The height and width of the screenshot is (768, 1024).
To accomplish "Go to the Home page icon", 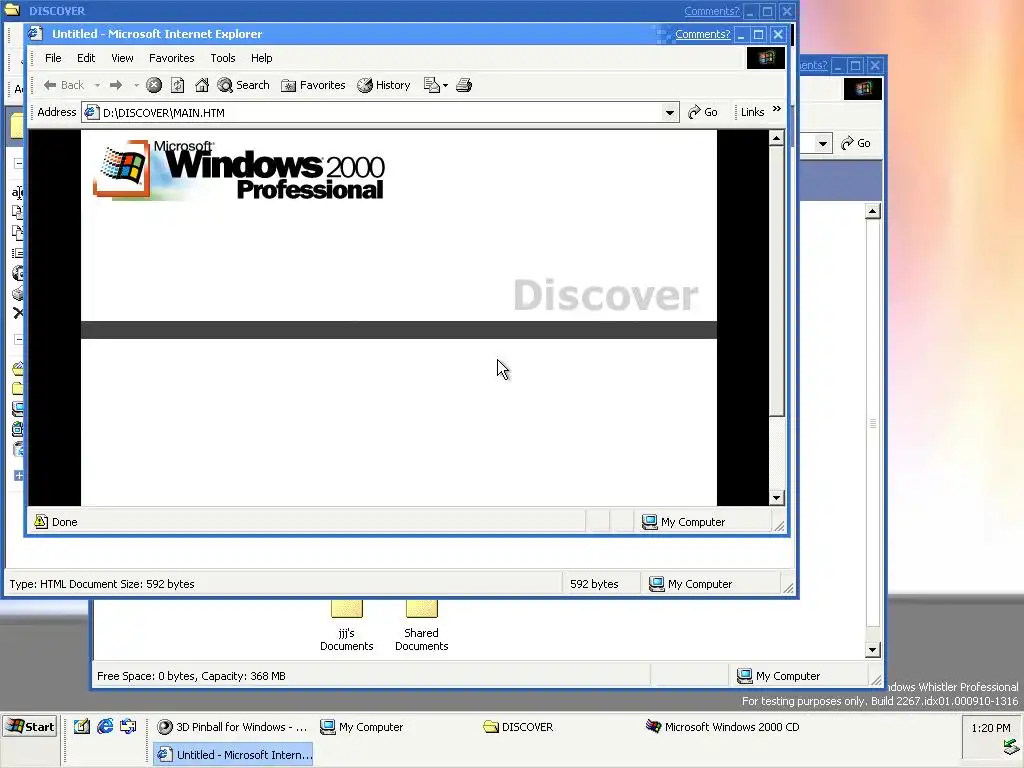I will coord(202,85).
